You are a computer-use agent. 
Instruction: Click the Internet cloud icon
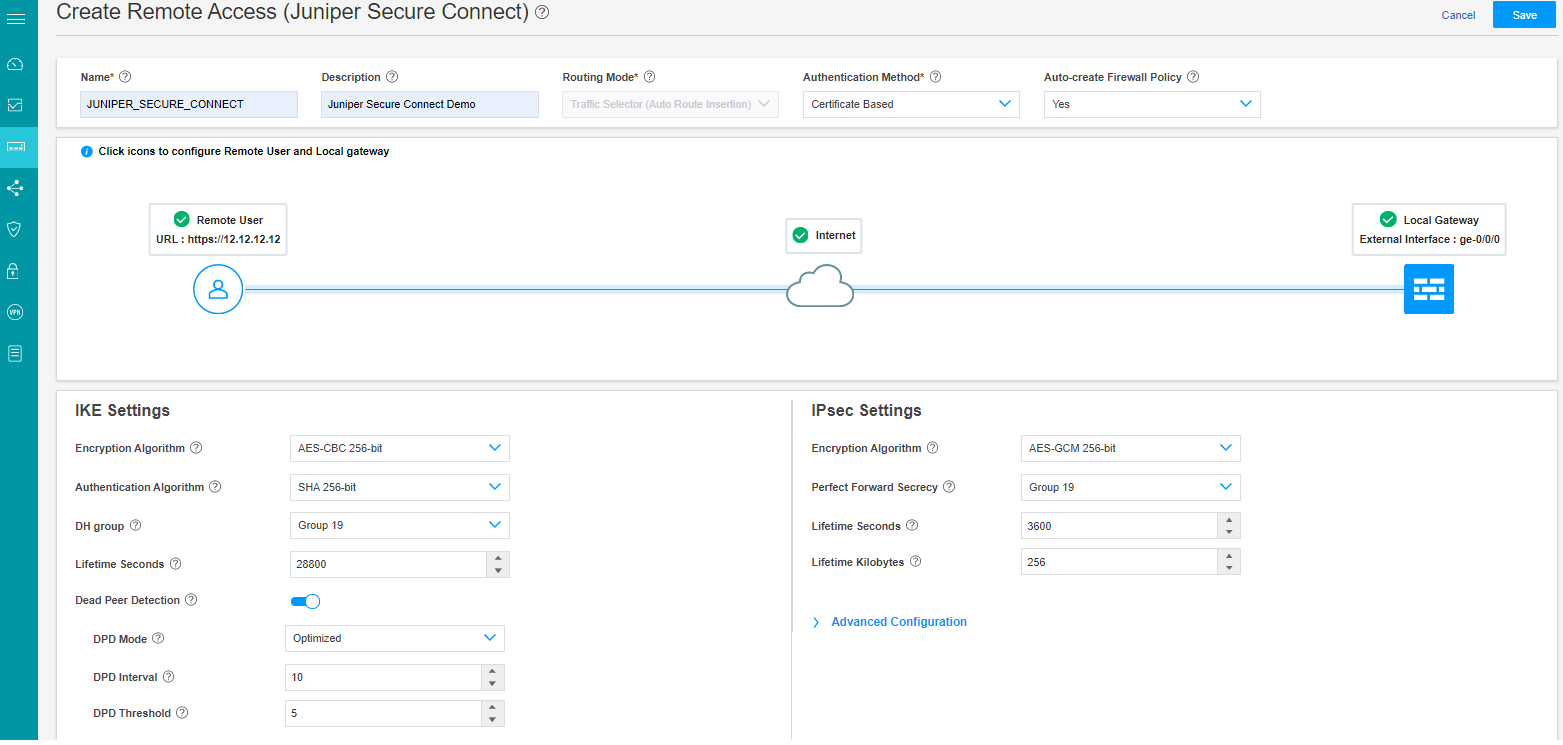coord(820,288)
